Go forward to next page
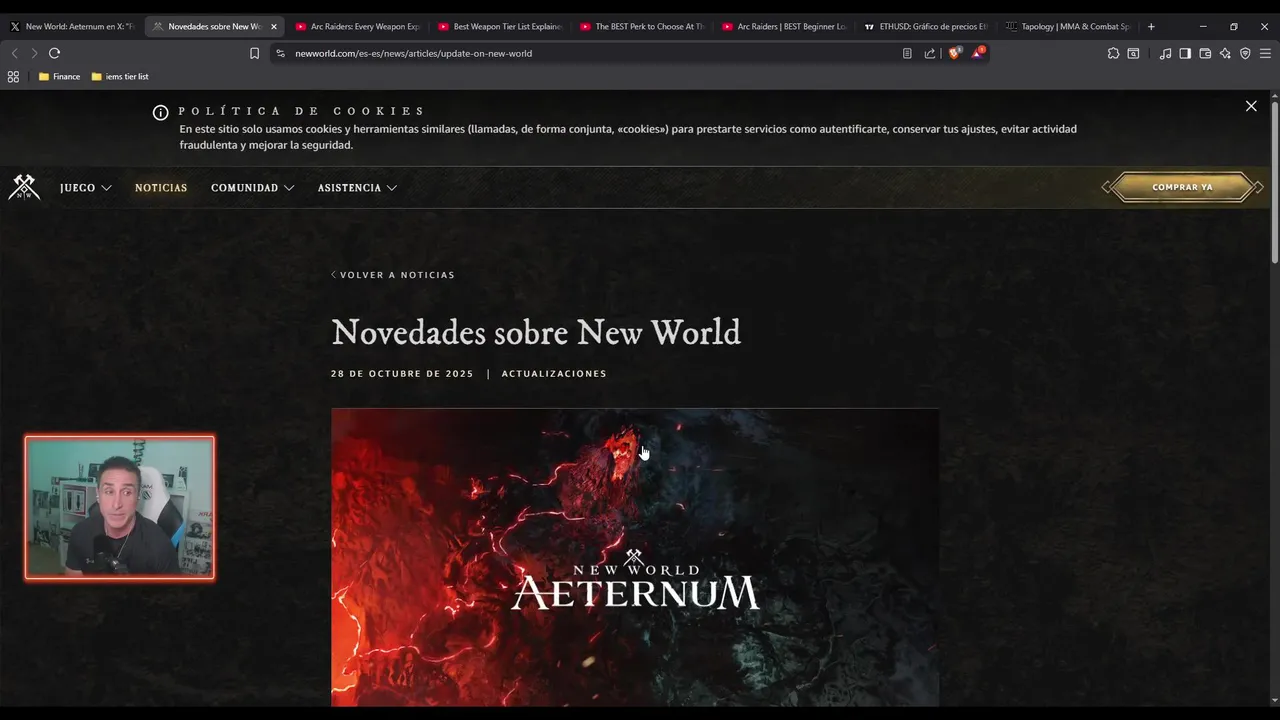The image size is (1280, 720). [34, 53]
